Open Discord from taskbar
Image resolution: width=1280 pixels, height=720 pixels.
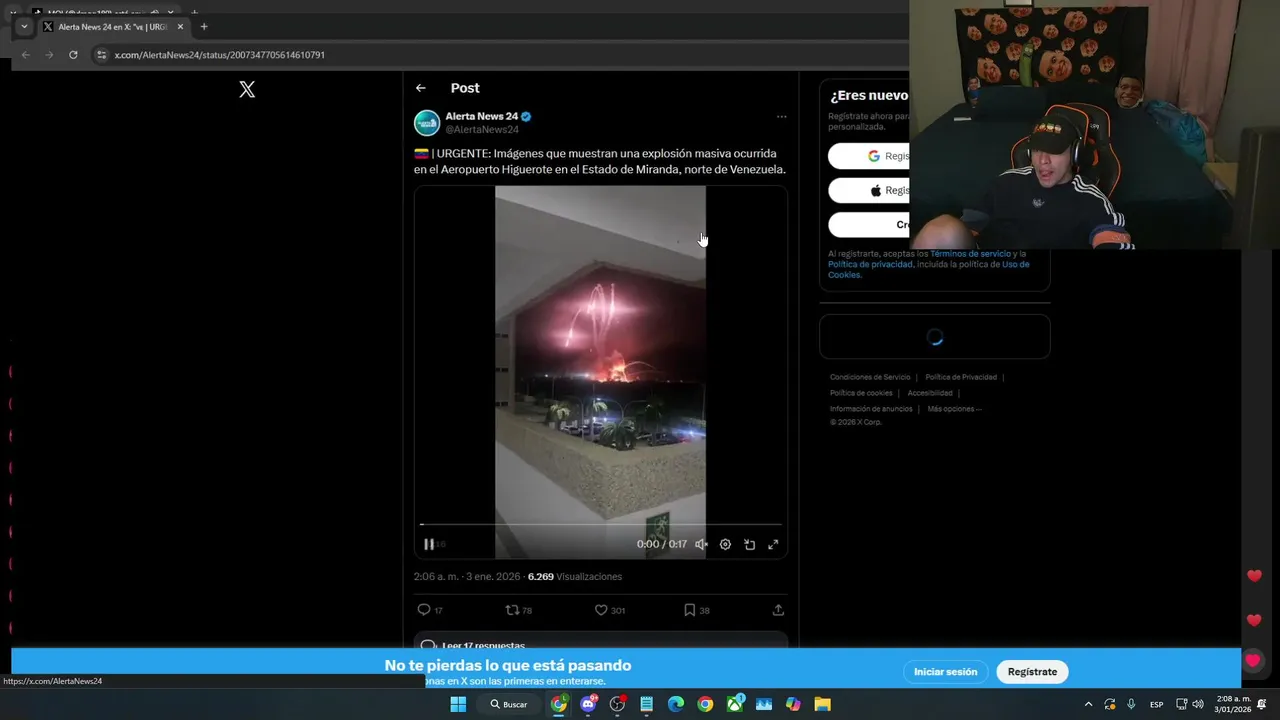pos(588,704)
